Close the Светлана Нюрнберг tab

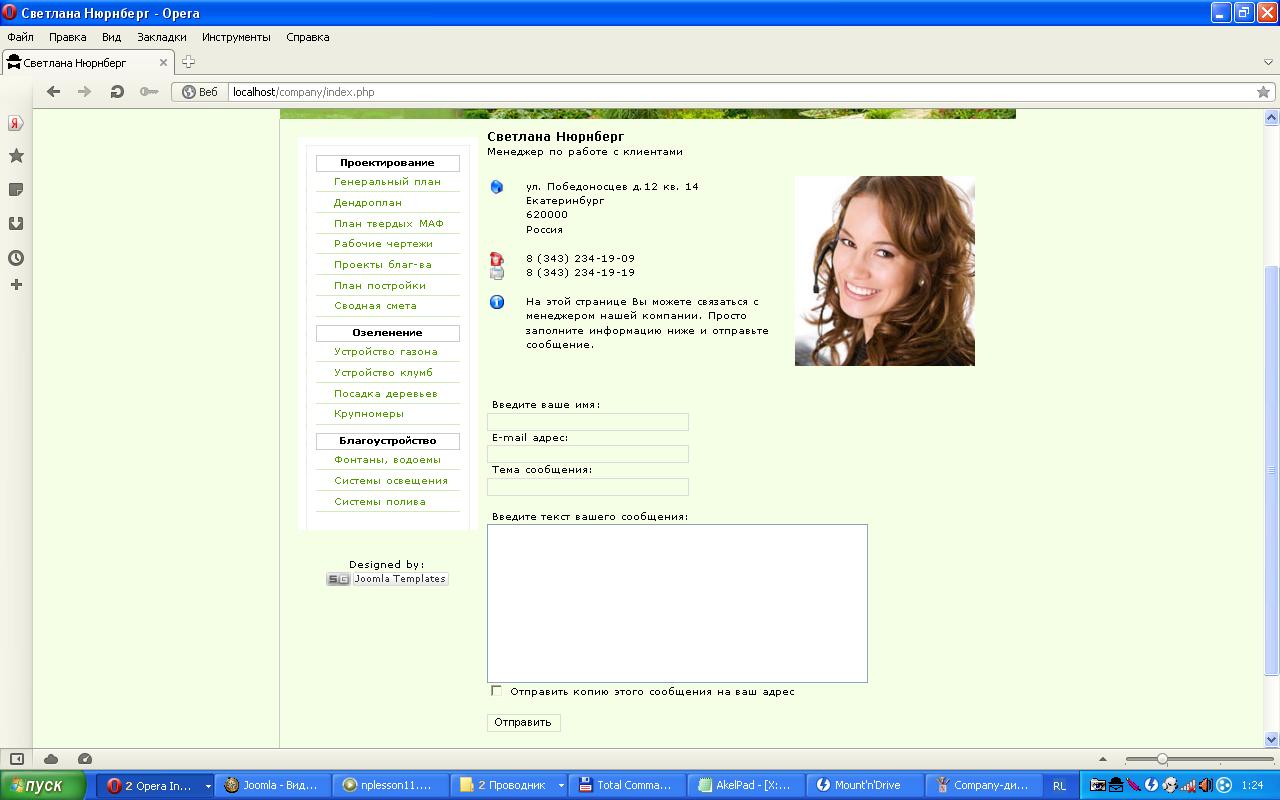pos(164,63)
